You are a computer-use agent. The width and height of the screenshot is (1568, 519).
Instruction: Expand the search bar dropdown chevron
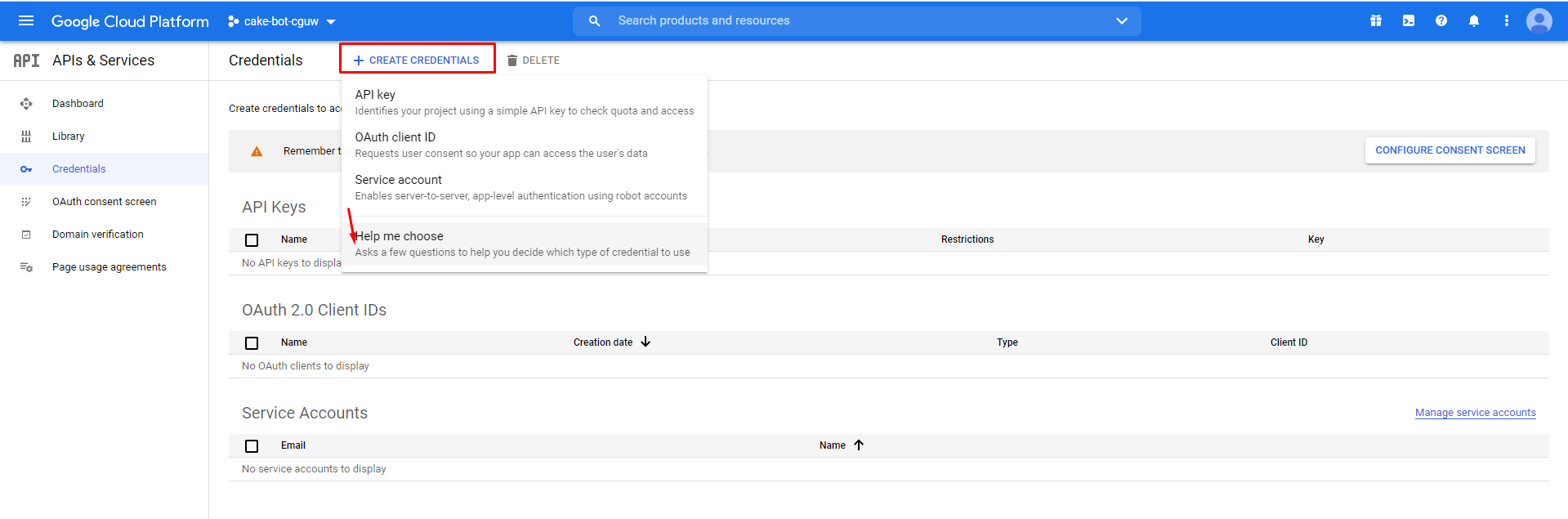pos(1122,20)
